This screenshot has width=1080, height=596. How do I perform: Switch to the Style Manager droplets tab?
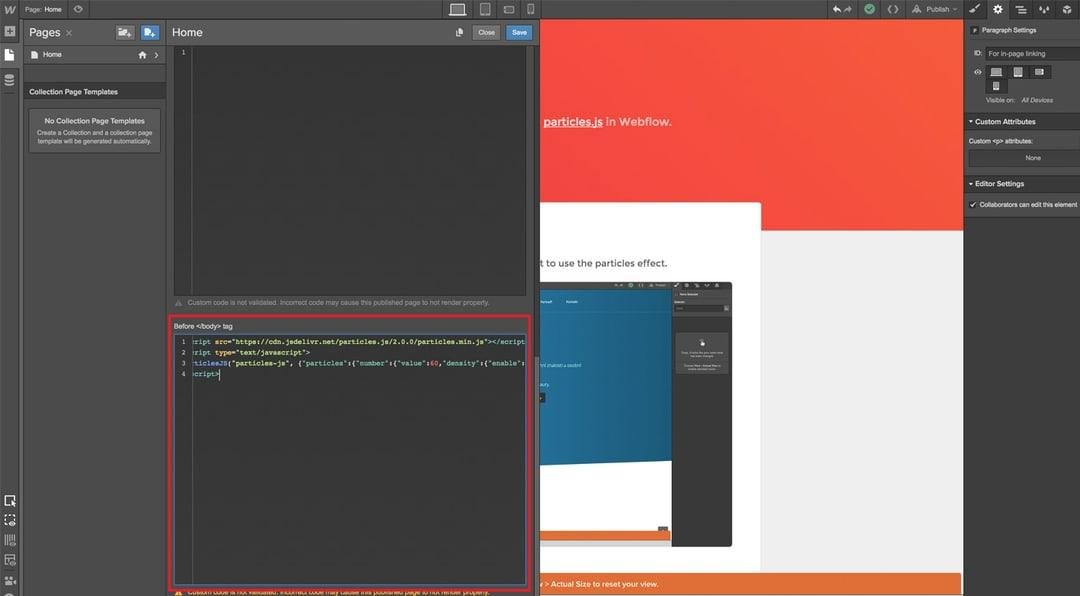pos(1044,10)
